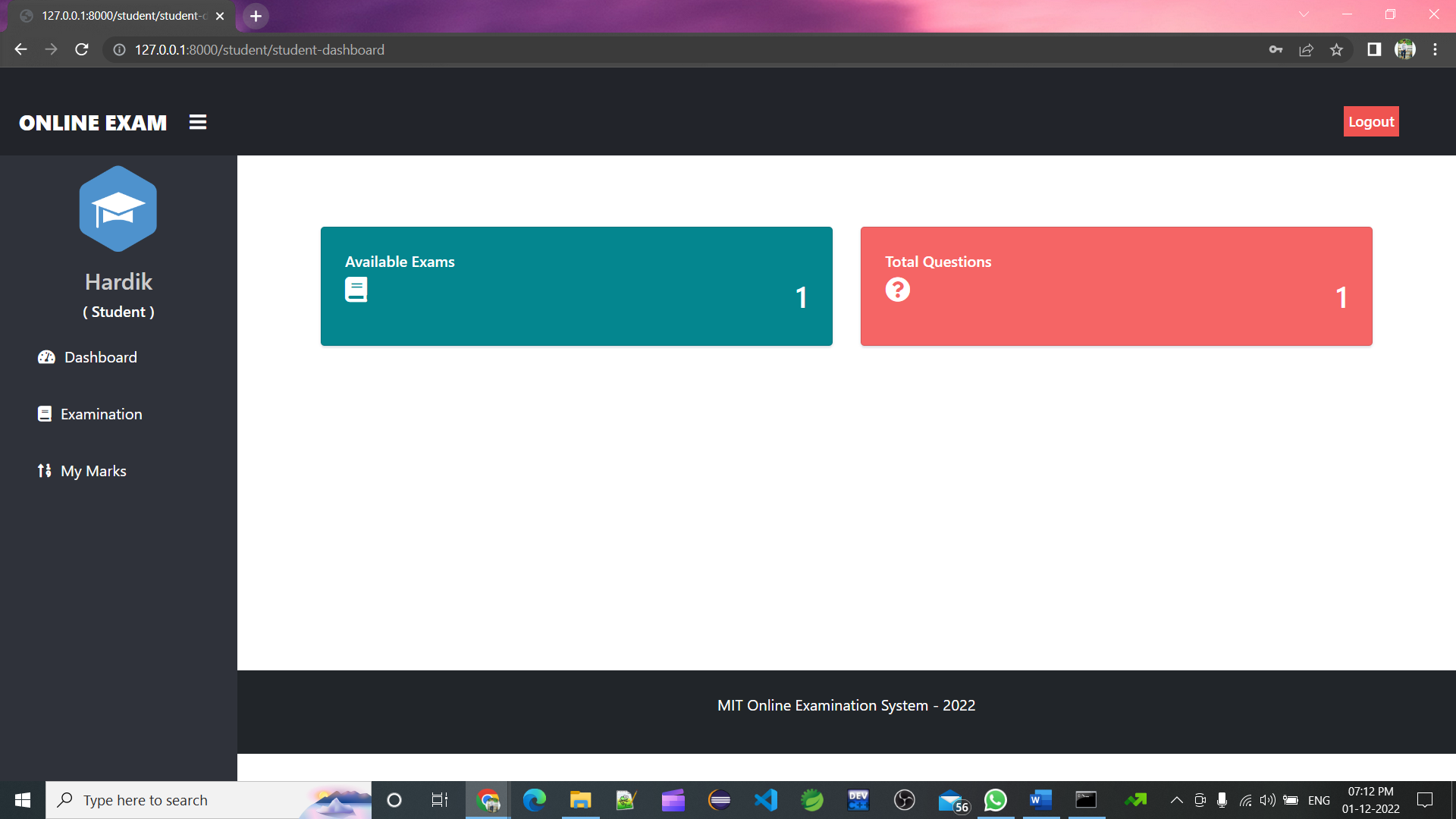Open the command prompt from the taskbar
The width and height of the screenshot is (1456, 819).
(x=1086, y=800)
